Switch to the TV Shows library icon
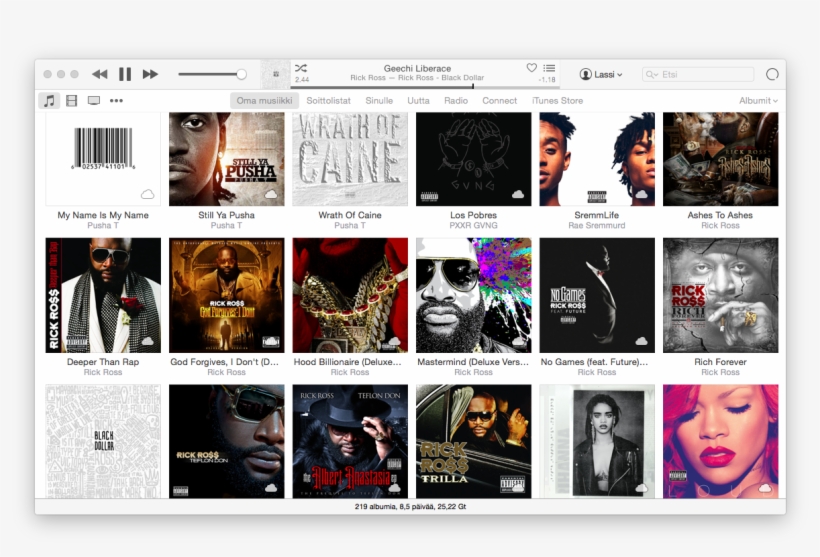The width and height of the screenshot is (820, 557). pyautogui.click(x=94, y=100)
